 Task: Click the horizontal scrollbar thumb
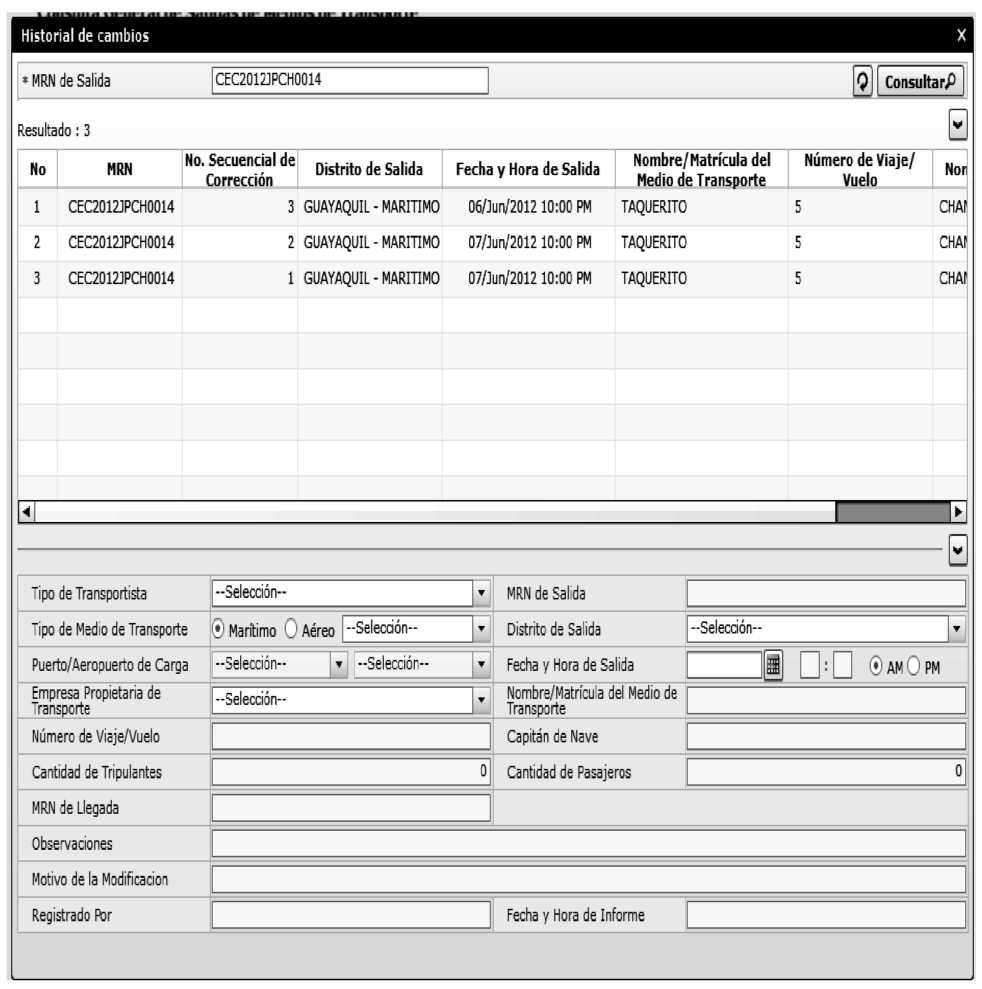coord(893,512)
